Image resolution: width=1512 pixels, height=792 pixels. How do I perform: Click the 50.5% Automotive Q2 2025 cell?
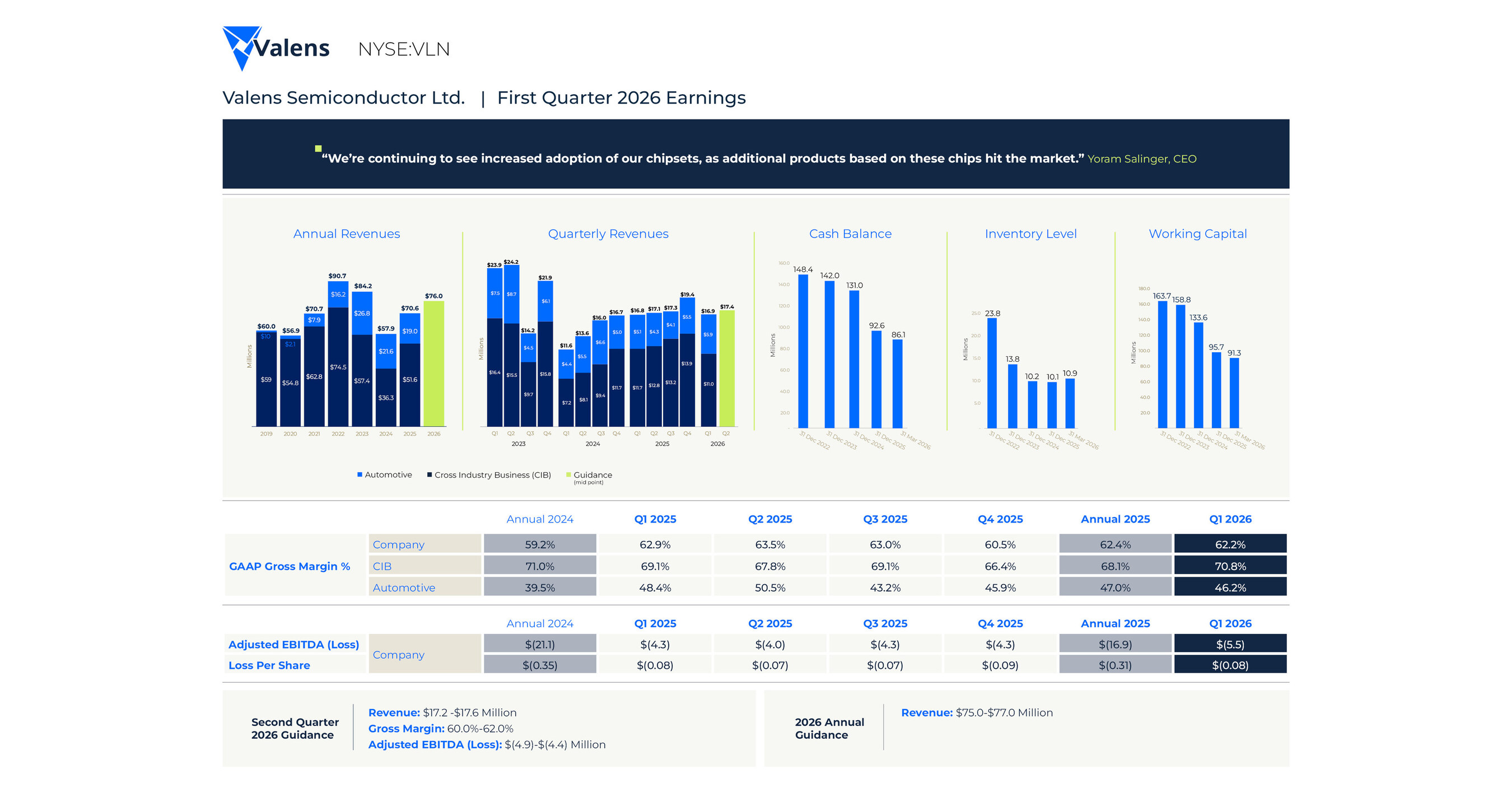click(770, 588)
